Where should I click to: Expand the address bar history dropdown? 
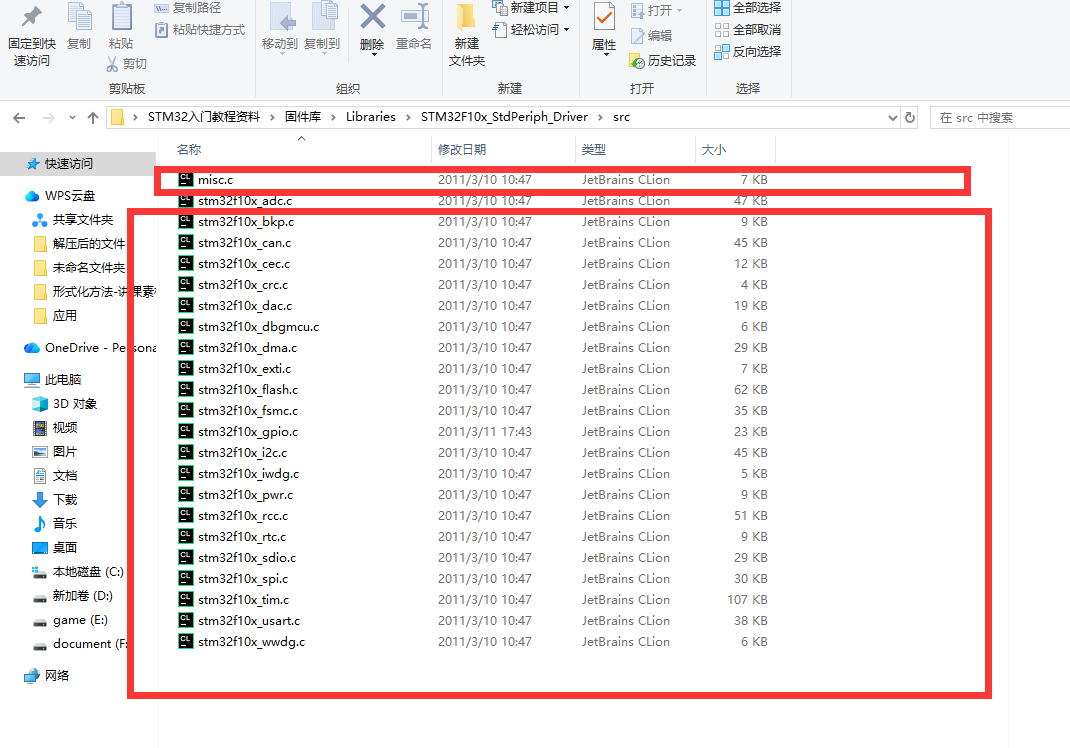pos(893,117)
